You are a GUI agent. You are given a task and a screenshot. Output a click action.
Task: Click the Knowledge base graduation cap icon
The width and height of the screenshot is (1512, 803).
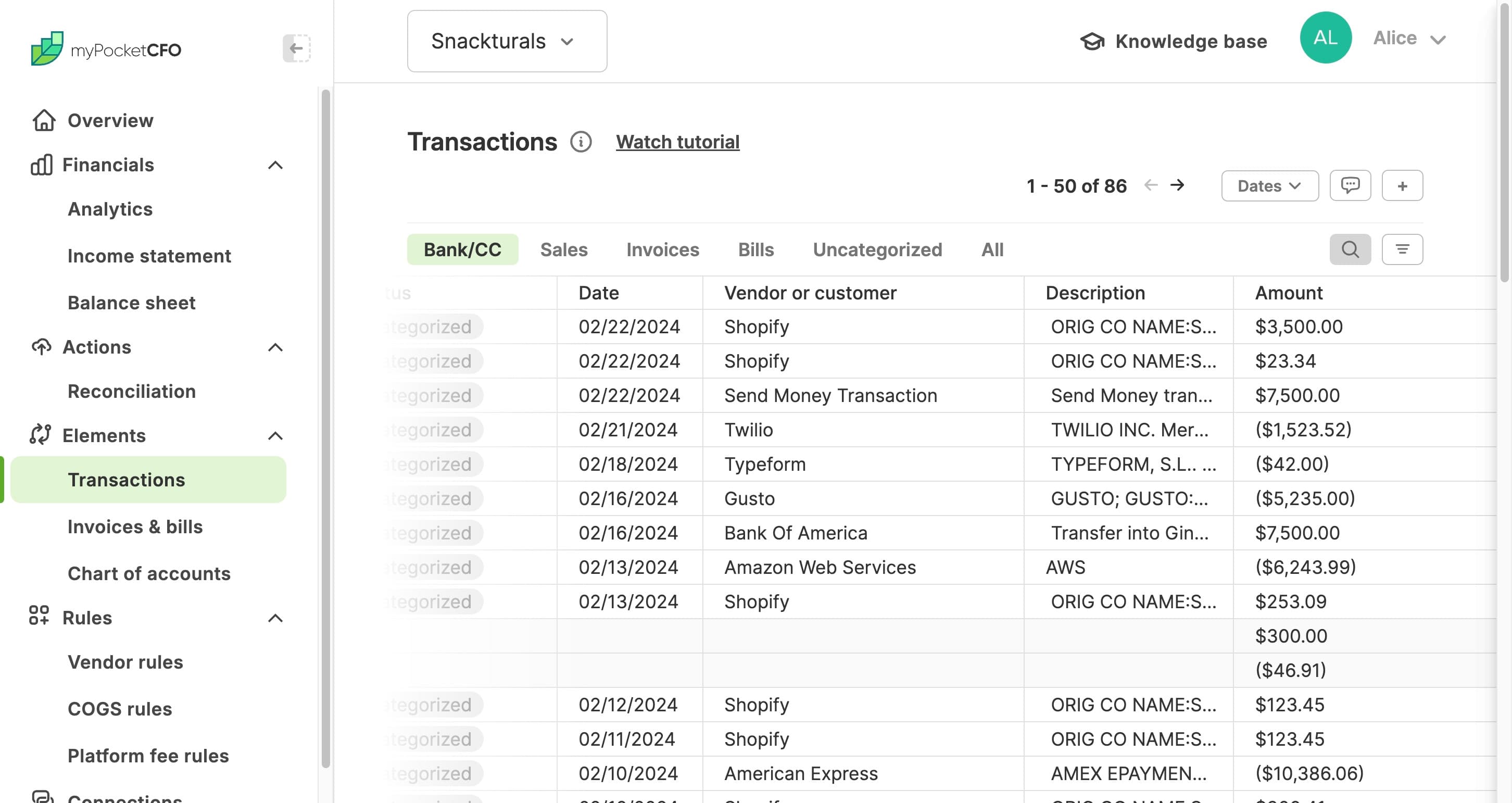[1092, 42]
